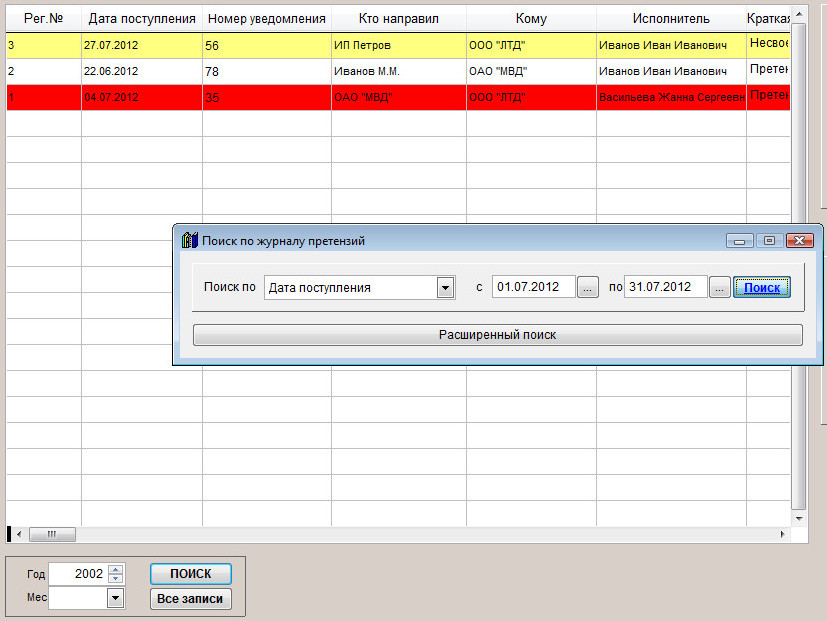Select registration number 3 cell
827x621 pixels.
coord(44,45)
